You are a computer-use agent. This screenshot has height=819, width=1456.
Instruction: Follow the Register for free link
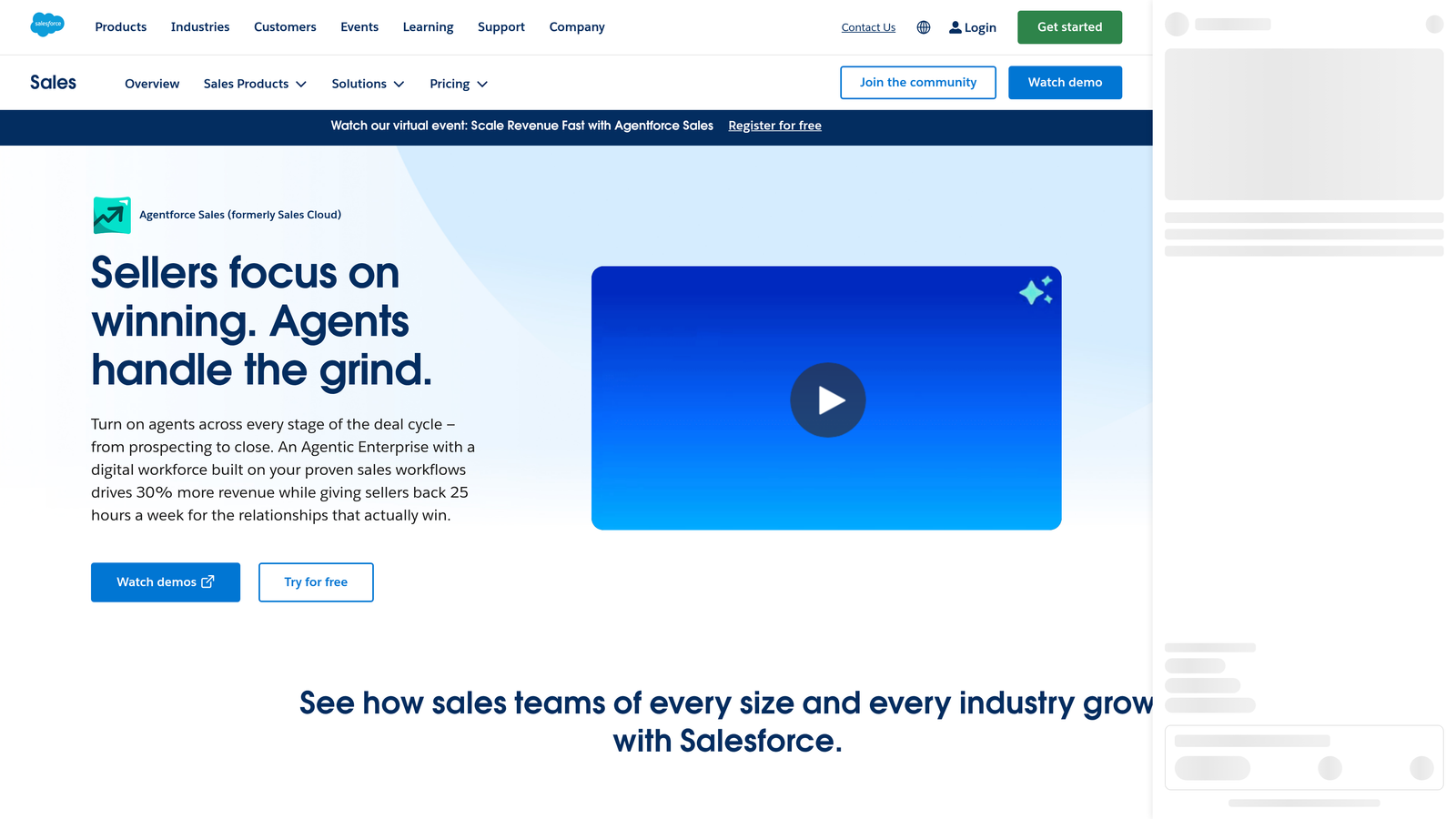click(x=774, y=126)
